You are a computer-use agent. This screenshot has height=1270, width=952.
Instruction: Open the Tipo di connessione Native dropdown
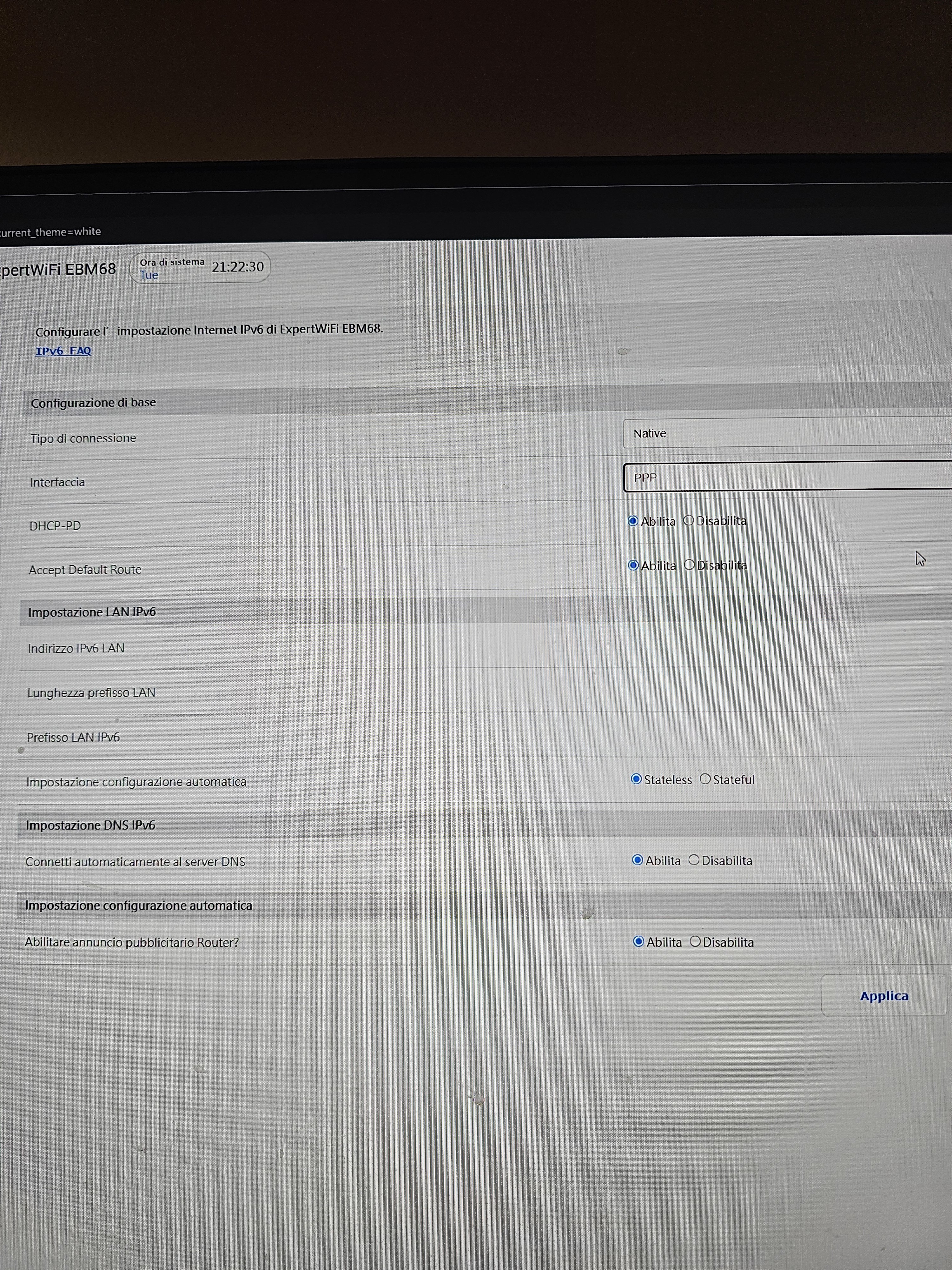click(x=786, y=433)
